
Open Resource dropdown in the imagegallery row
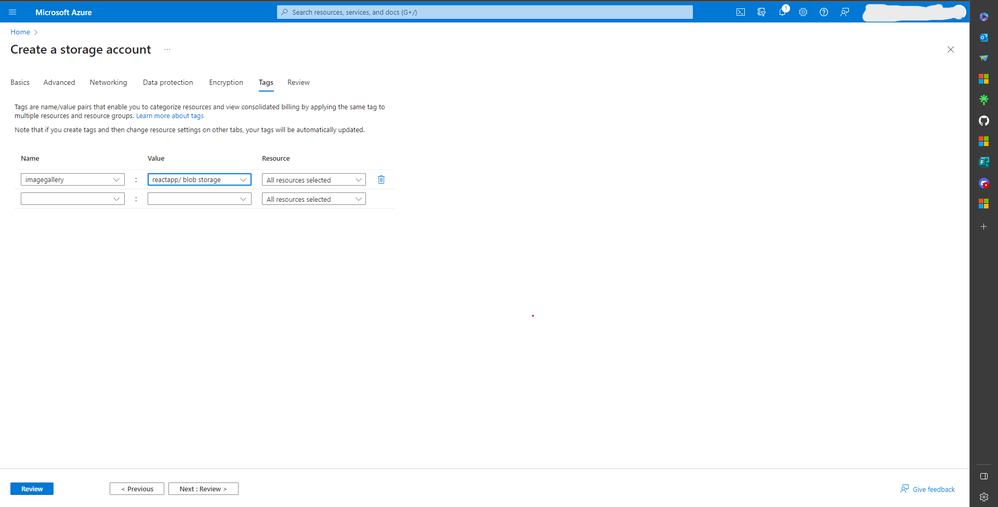click(x=314, y=180)
